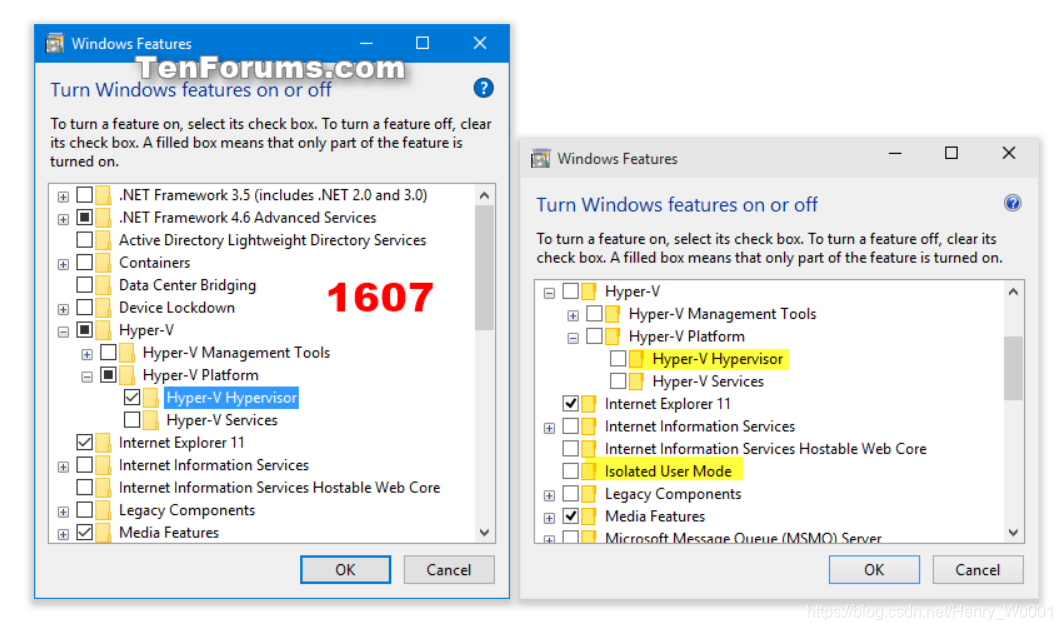Check .NET Framework 3.5 checkbox
This screenshot has width=1062, height=630.
point(85,195)
